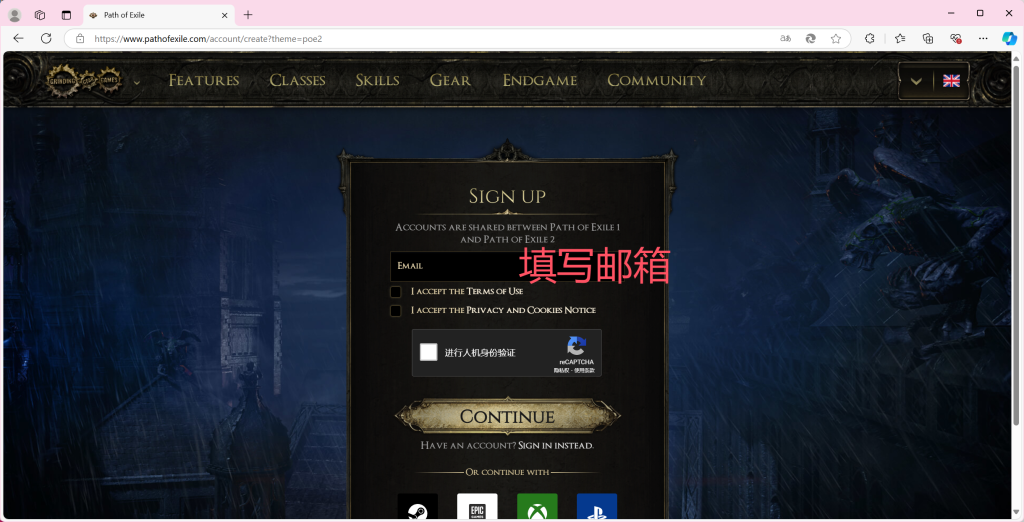Open the Features menu
1024x522 pixels.
[x=204, y=80]
